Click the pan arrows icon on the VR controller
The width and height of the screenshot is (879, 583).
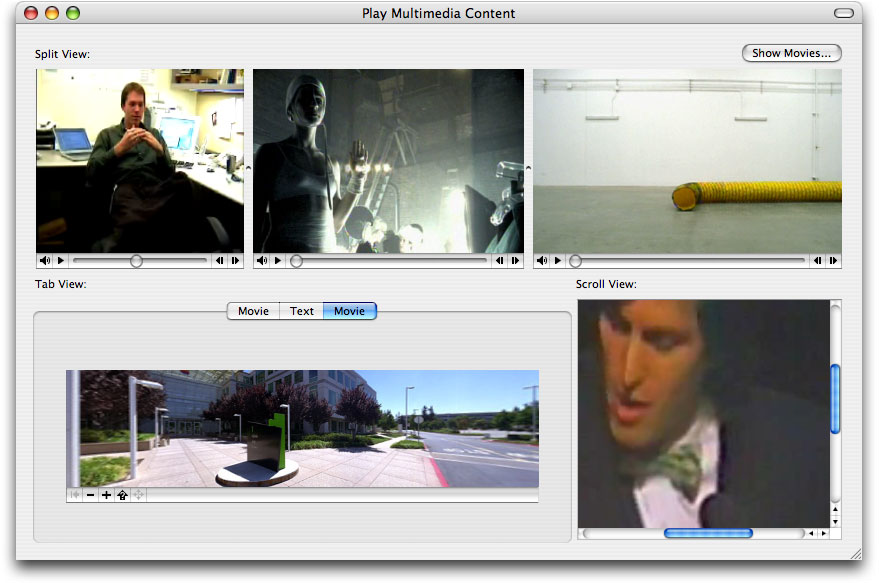coord(137,494)
